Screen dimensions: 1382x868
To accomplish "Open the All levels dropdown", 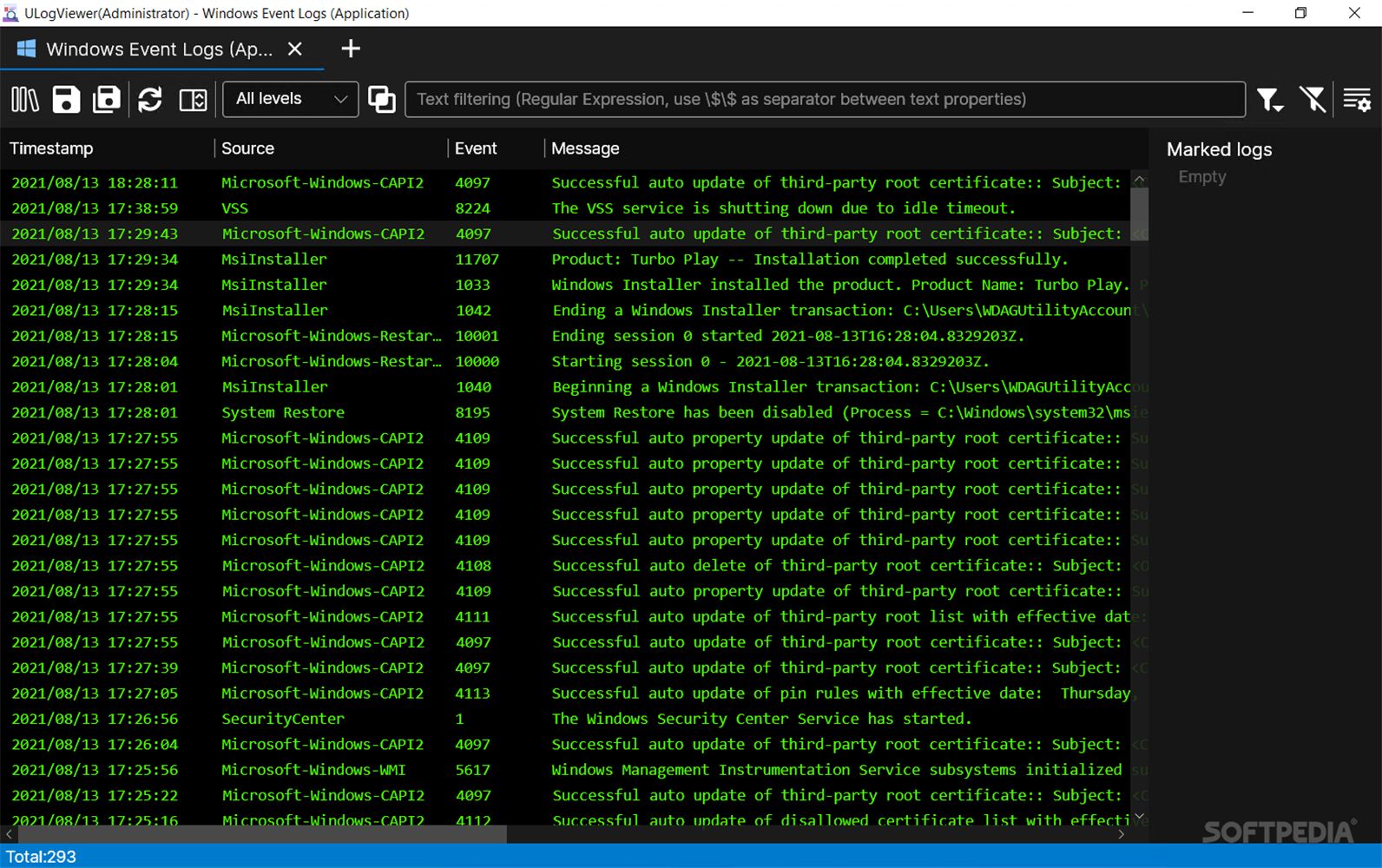I will click(290, 99).
